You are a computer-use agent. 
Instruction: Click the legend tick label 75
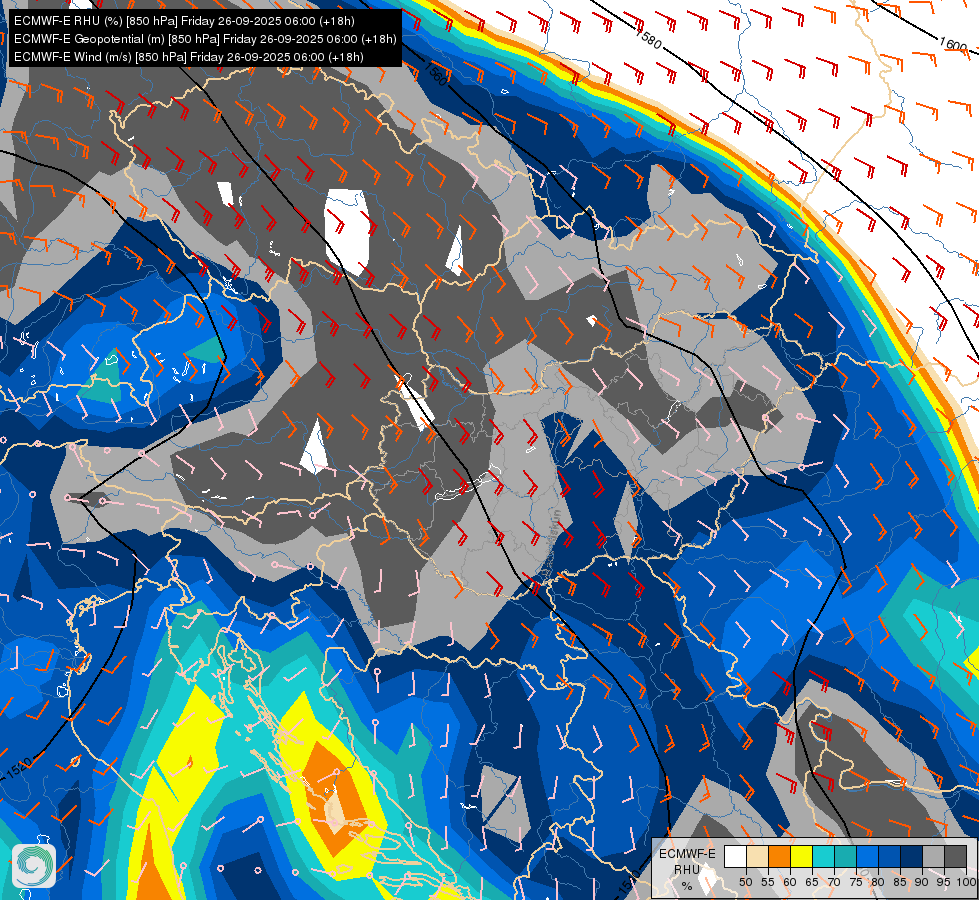point(857,882)
